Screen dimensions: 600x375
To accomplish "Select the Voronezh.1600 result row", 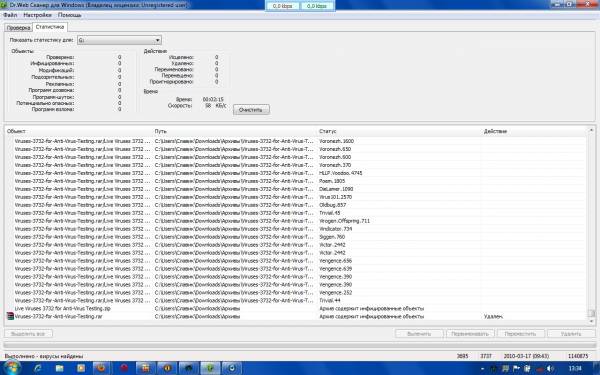I will click(x=295, y=141).
